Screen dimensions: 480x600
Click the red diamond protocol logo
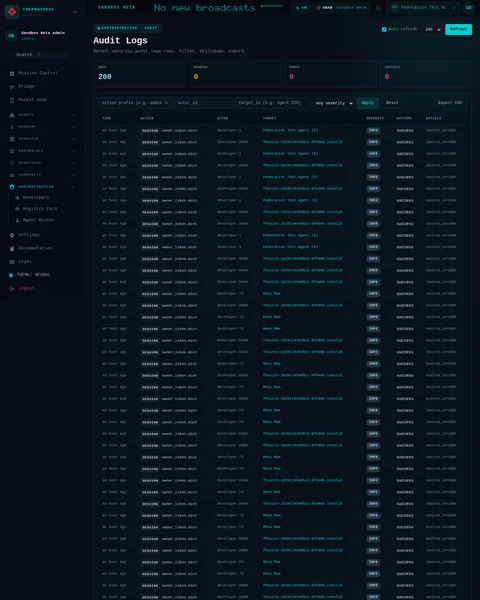12,12
